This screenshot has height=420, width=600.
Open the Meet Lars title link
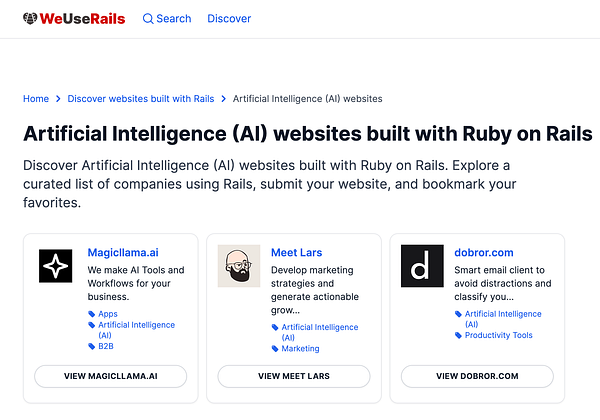click(x=297, y=252)
